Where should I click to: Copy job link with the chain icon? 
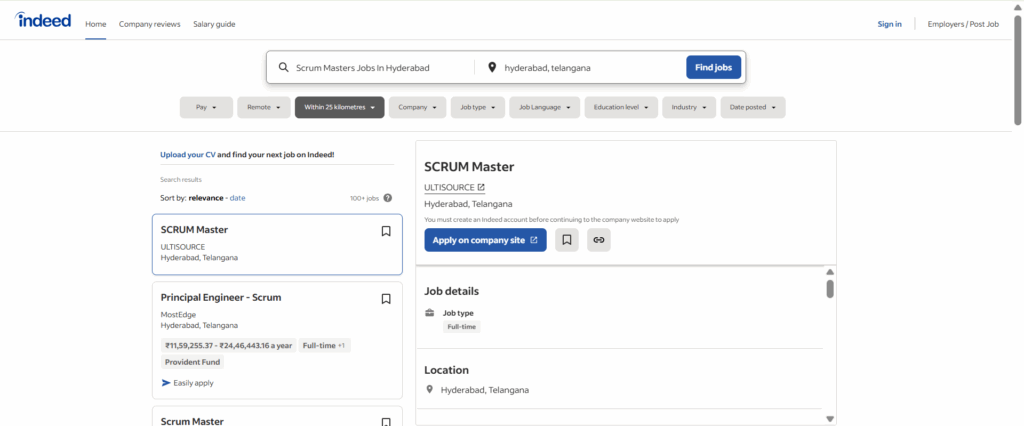tap(599, 240)
